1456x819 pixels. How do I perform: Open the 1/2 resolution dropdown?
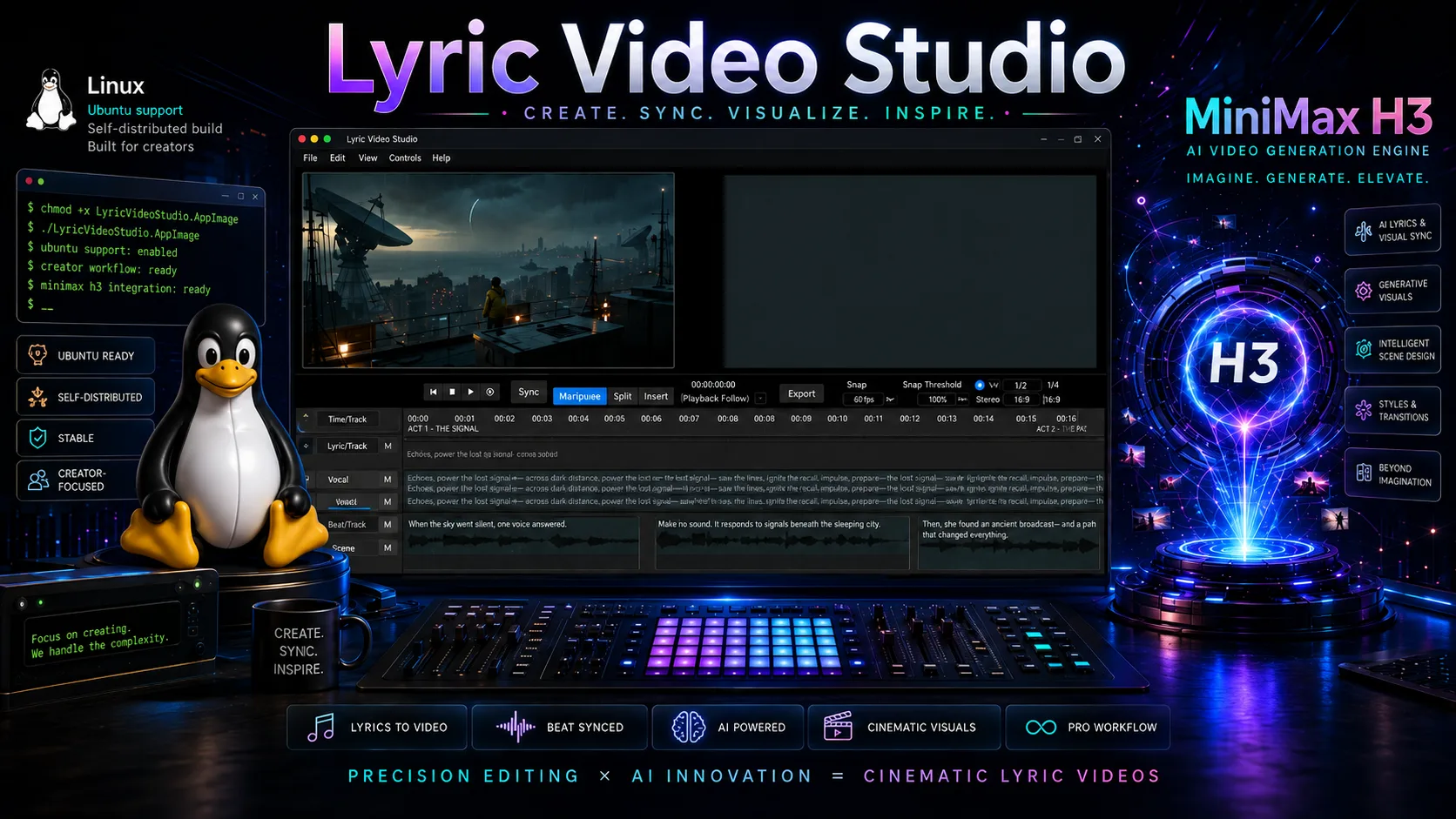click(1021, 385)
